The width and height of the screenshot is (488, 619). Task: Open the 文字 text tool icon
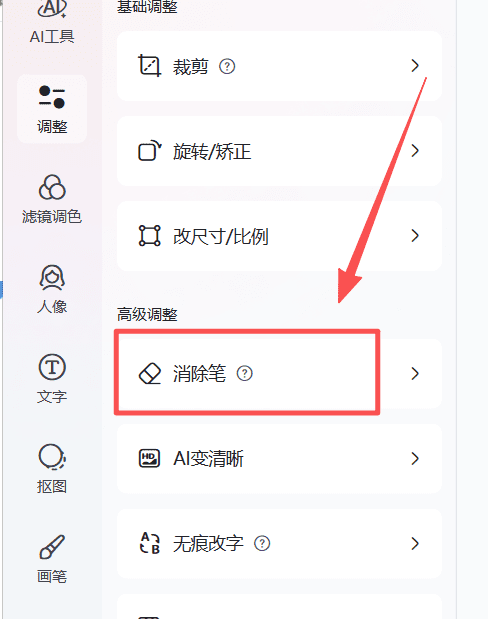pos(52,379)
